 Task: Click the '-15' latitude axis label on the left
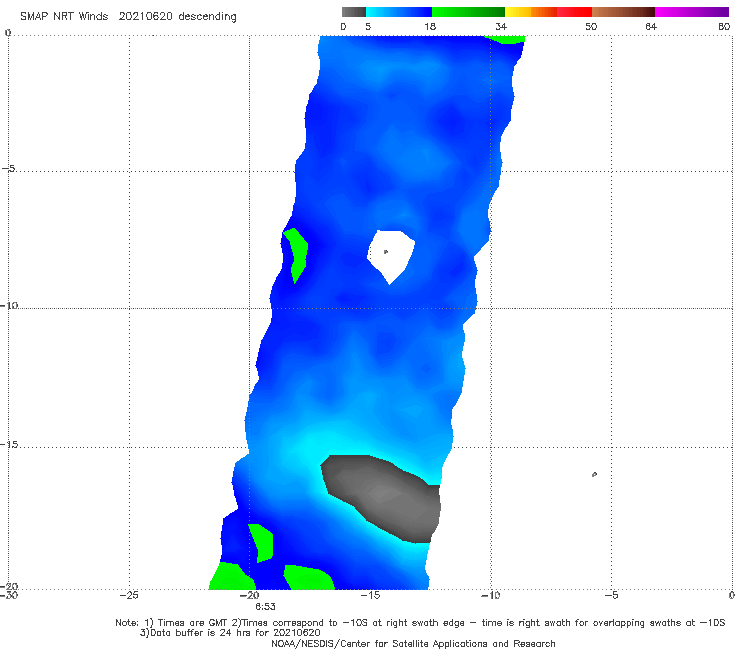[x=9, y=445]
